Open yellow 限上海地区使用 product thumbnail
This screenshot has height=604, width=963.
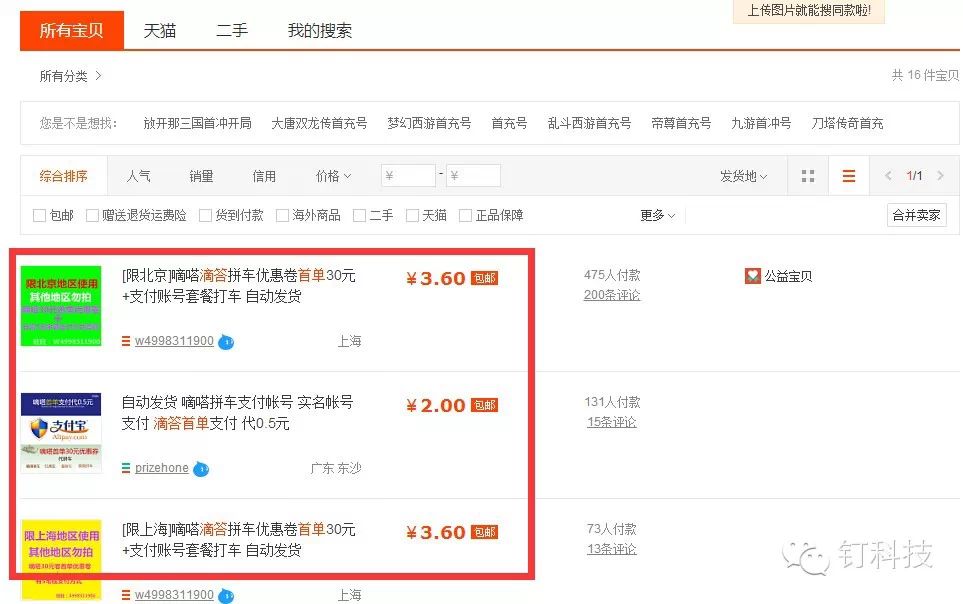61,560
